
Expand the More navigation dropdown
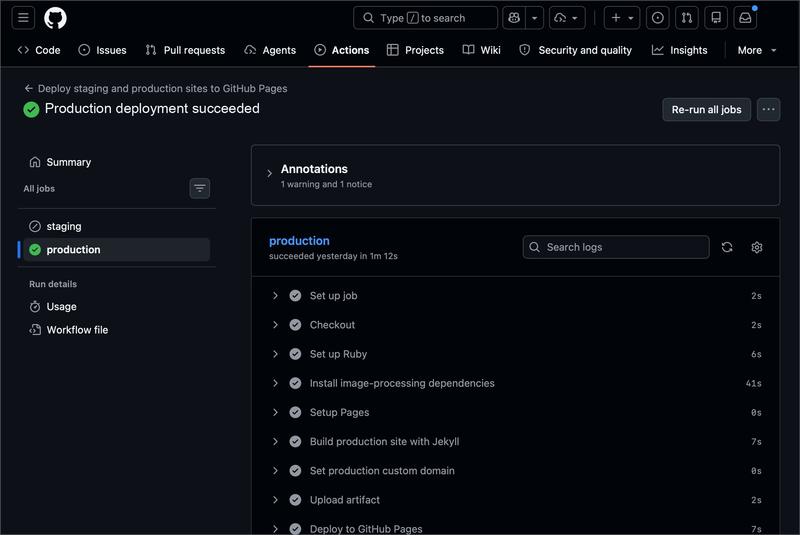click(x=757, y=50)
